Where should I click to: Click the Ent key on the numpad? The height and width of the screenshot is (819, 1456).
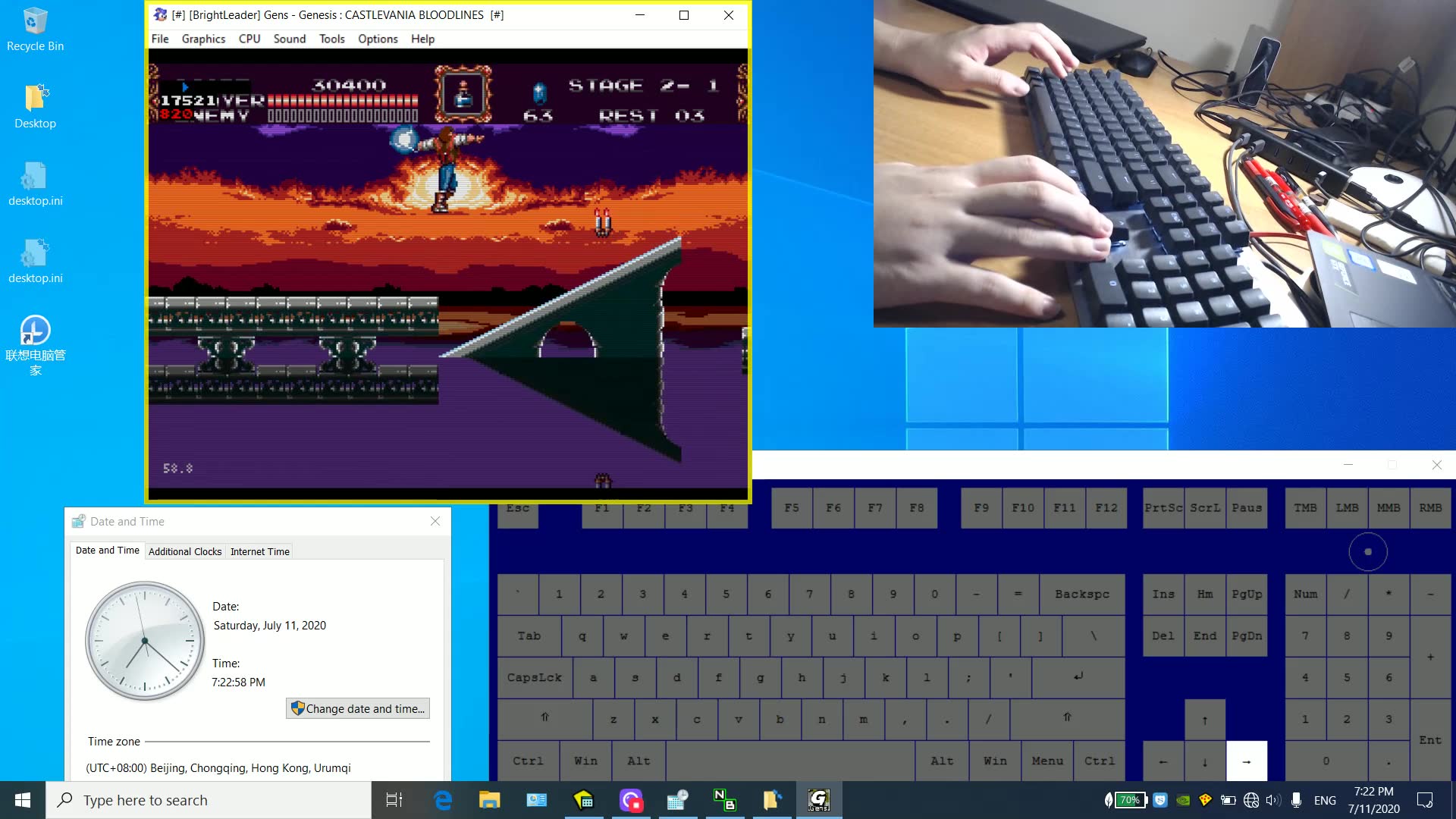point(1430,740)
